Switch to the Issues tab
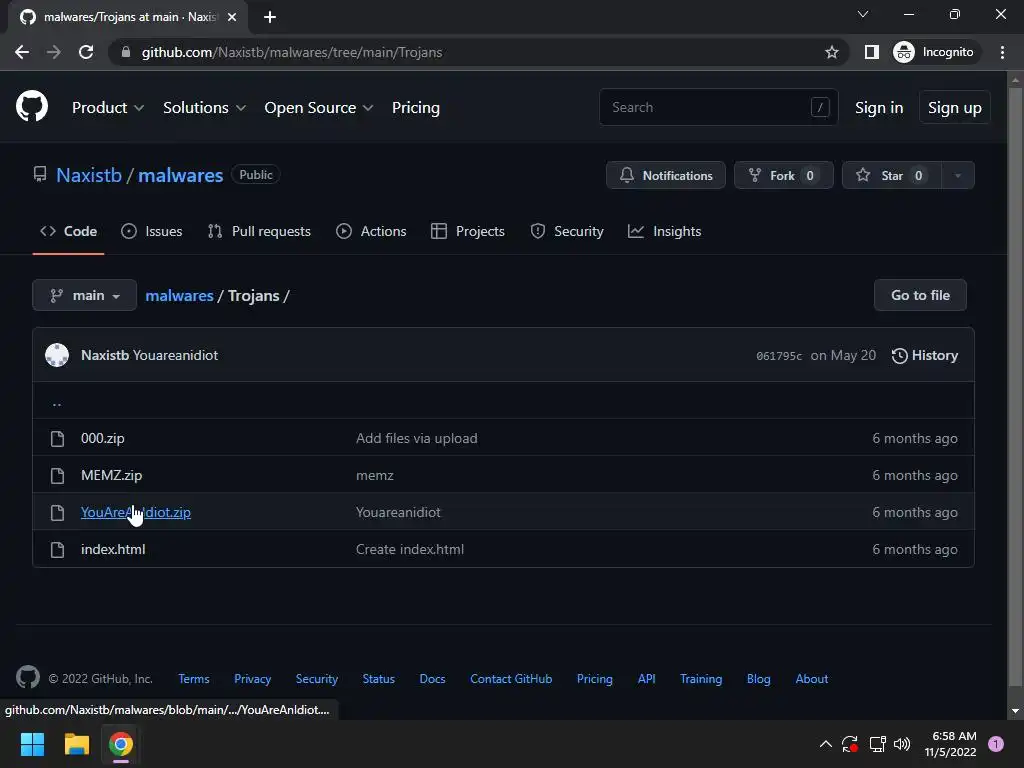This screenshot has height=768, width=1024. coord(152,231)
